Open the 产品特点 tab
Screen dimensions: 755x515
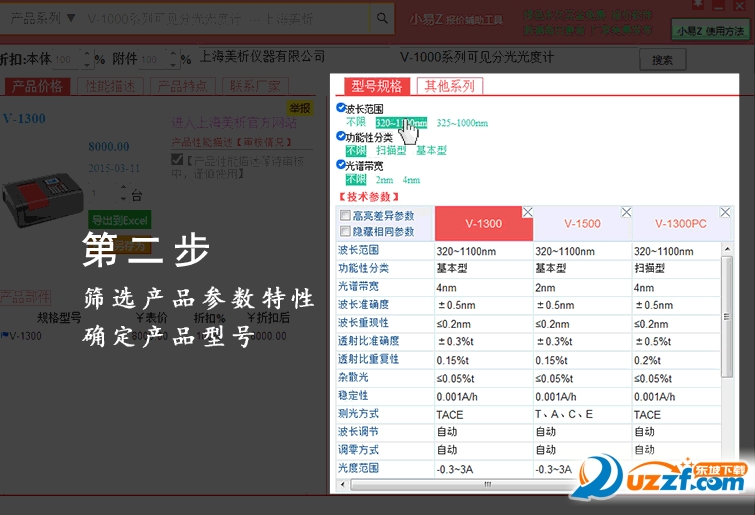182,87
